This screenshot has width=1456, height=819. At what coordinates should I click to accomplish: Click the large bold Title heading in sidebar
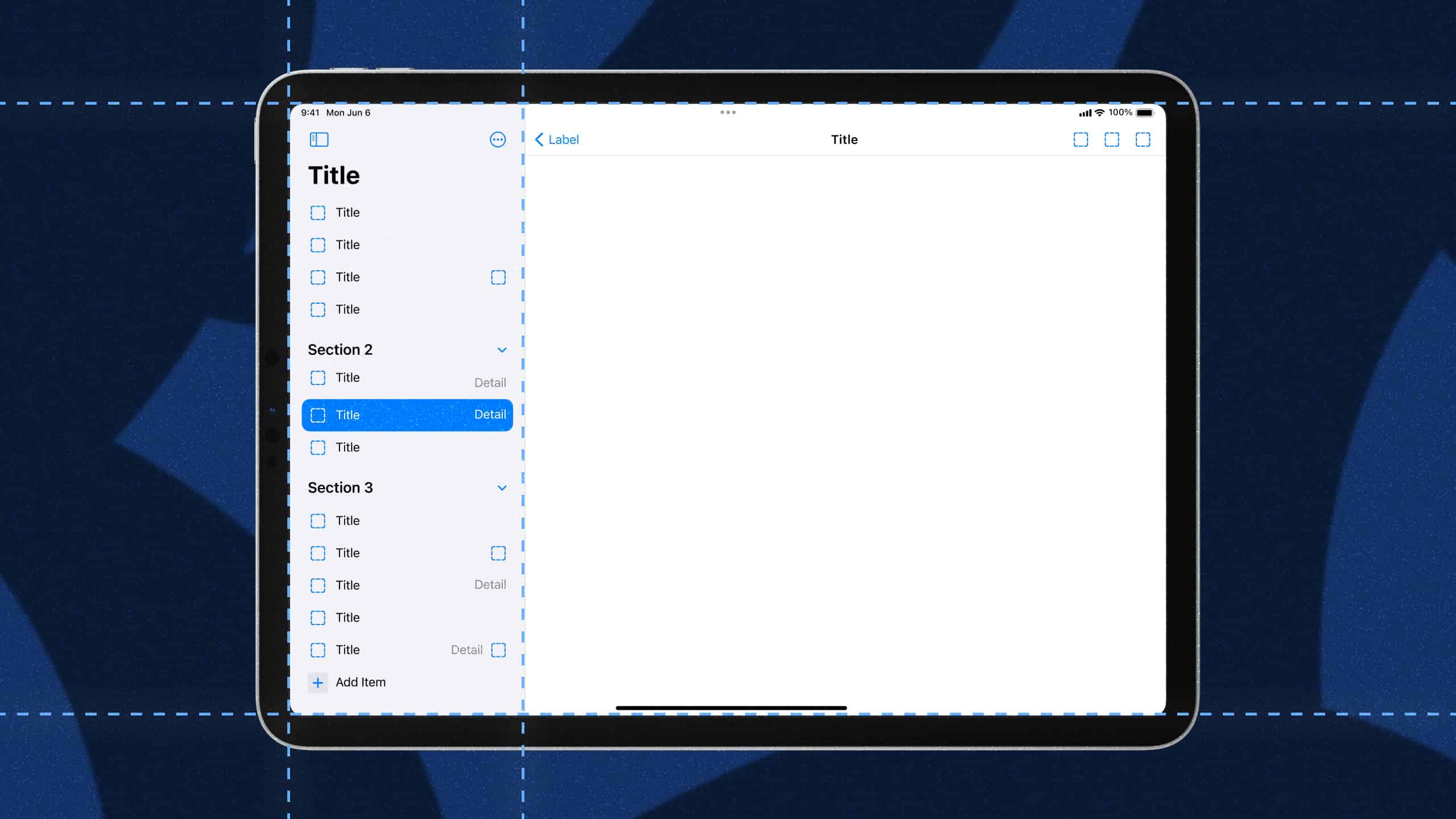point(334,175)
